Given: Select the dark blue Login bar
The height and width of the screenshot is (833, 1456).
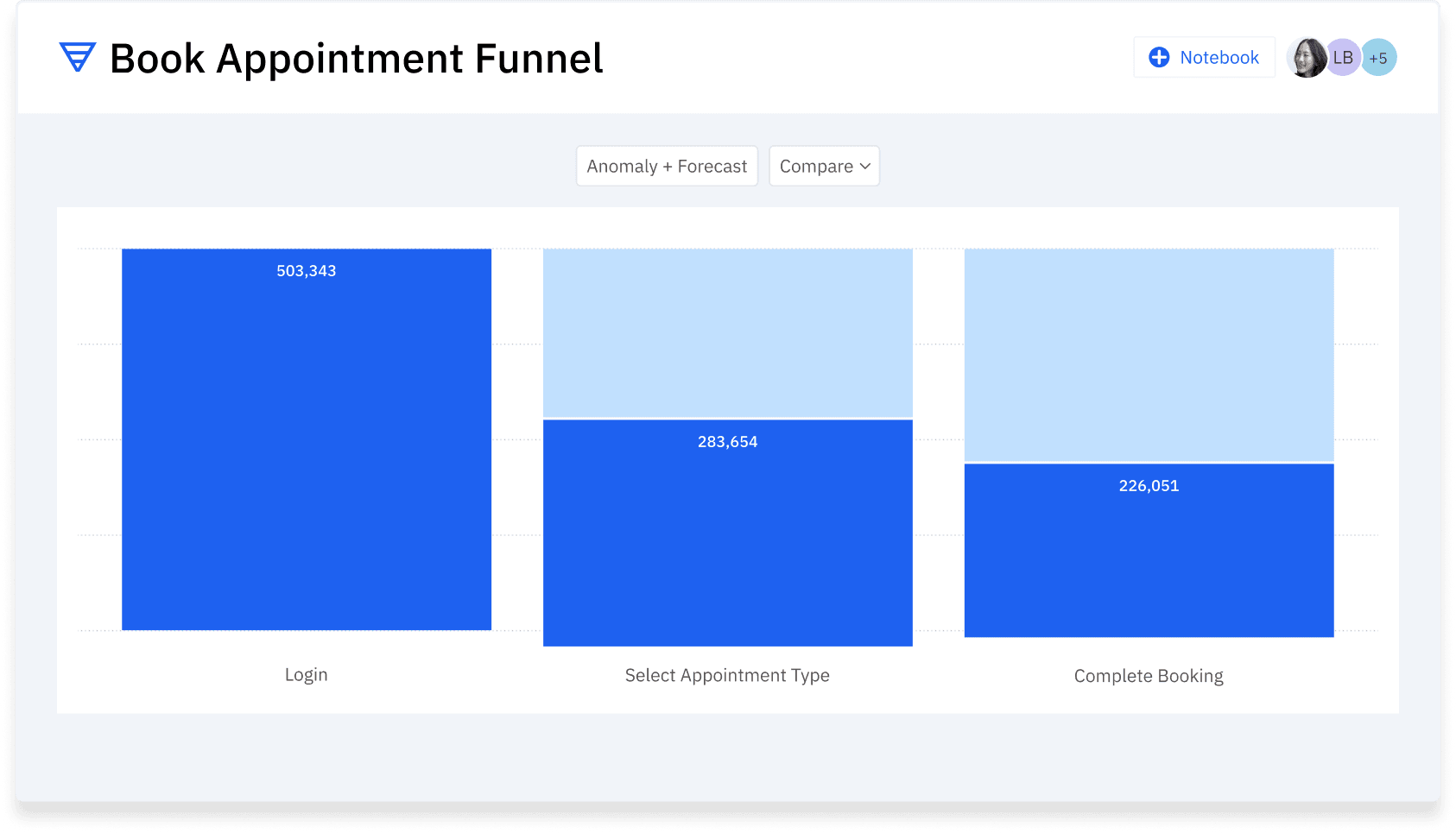Looking at the screenshot, I should [307, 449].
